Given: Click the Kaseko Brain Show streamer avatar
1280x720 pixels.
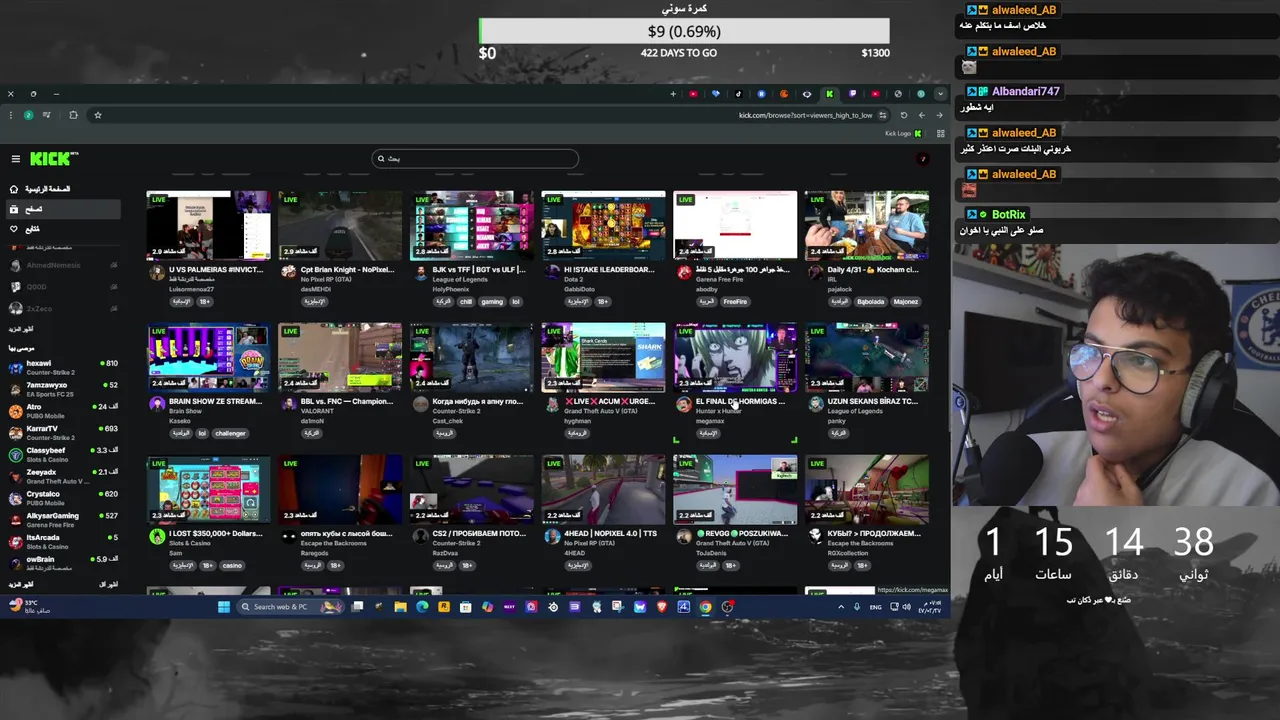Looking at the screenshot, I should tap(157, 404).
